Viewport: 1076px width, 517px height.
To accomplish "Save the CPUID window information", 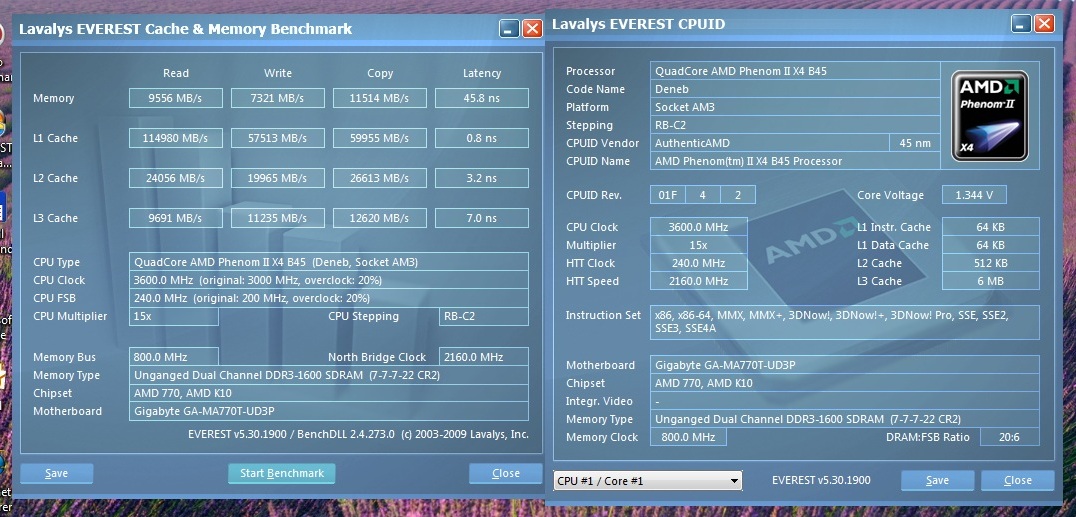I will 937,480.
